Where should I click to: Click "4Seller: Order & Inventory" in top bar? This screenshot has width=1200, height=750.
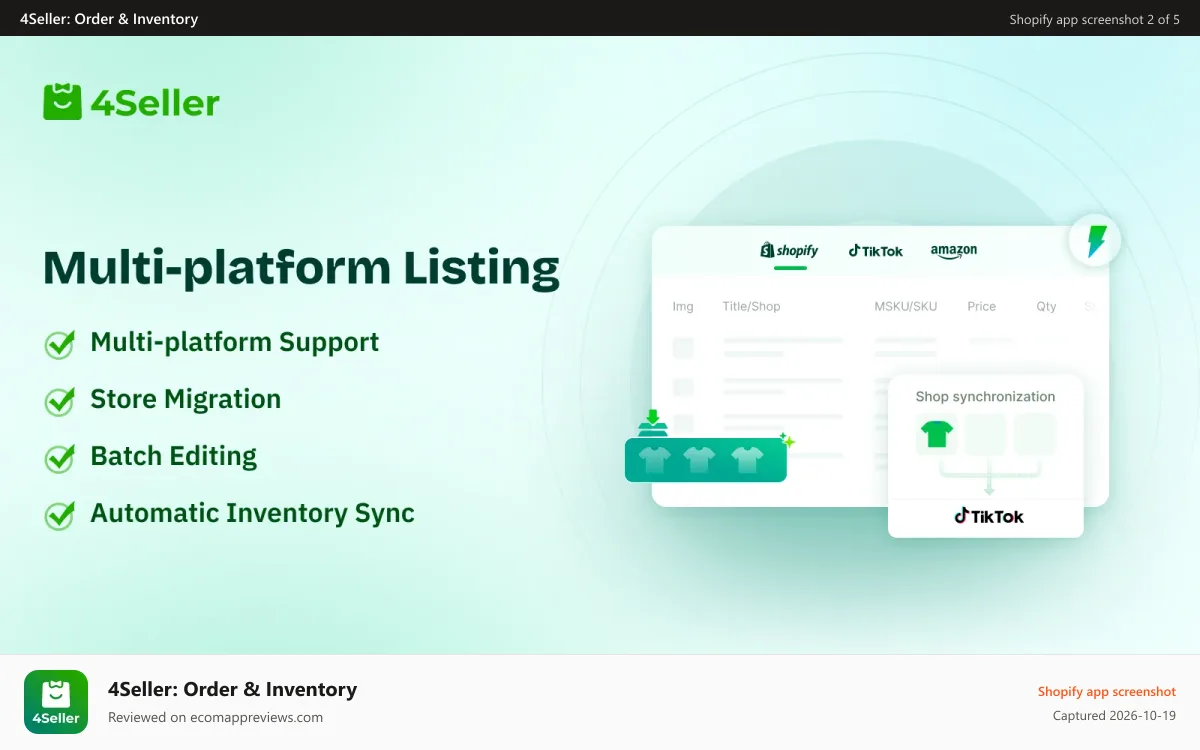coord(109,19)
